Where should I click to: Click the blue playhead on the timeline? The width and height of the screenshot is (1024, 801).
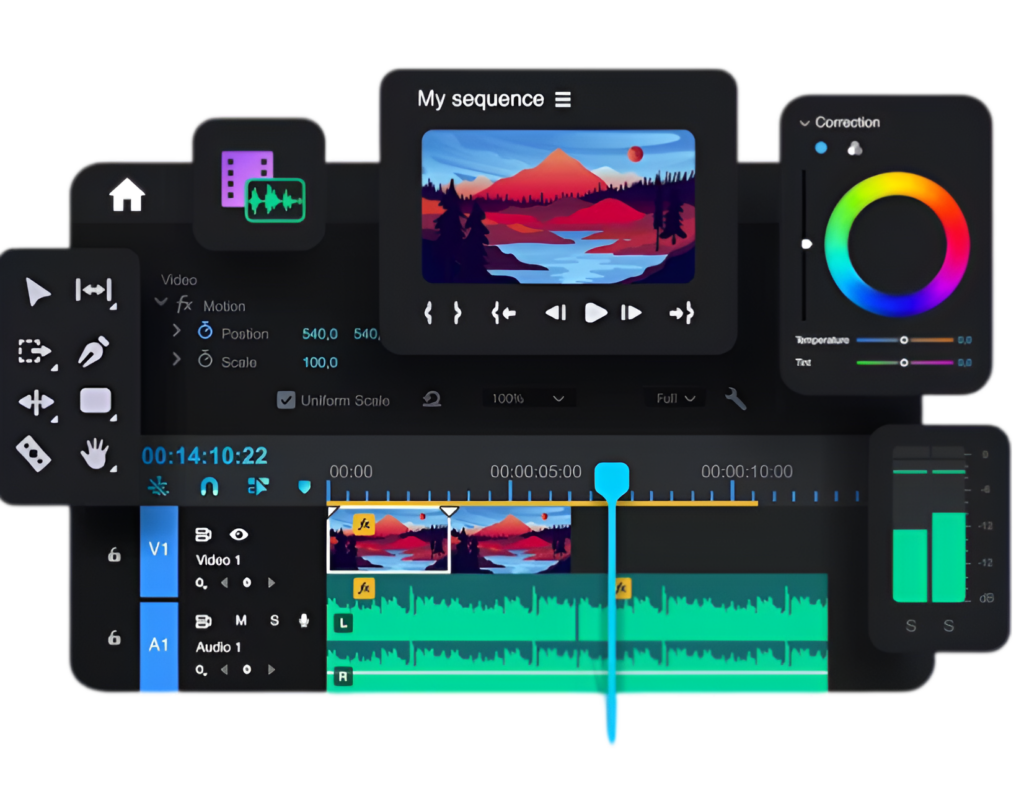[611, 479]
